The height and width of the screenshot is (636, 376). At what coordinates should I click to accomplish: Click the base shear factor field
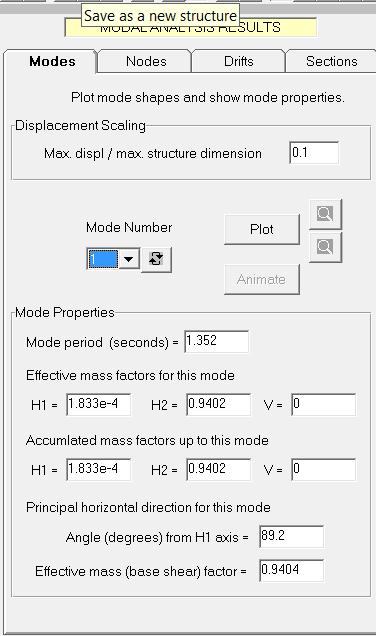point(292,571)
